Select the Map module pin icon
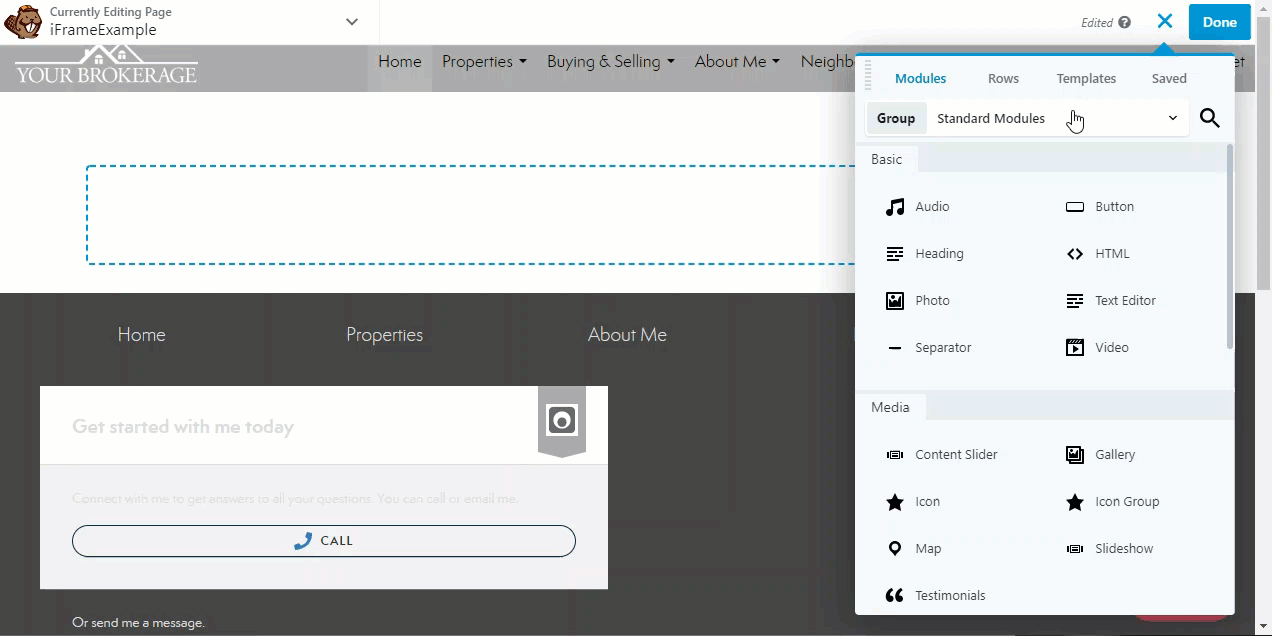The image size is (1272, 636). coord(895,549)
